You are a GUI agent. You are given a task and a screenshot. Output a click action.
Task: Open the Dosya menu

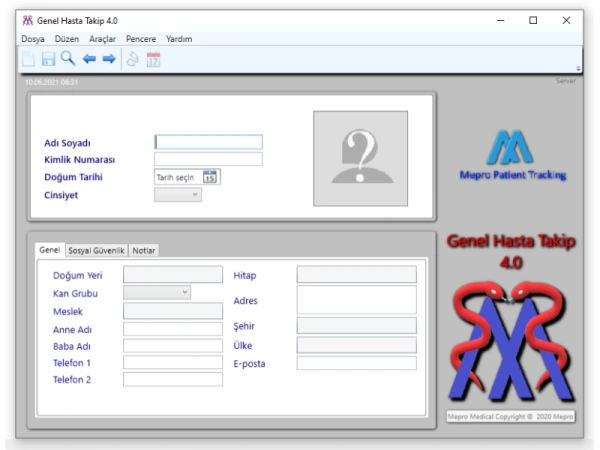(x=33, y=39)
